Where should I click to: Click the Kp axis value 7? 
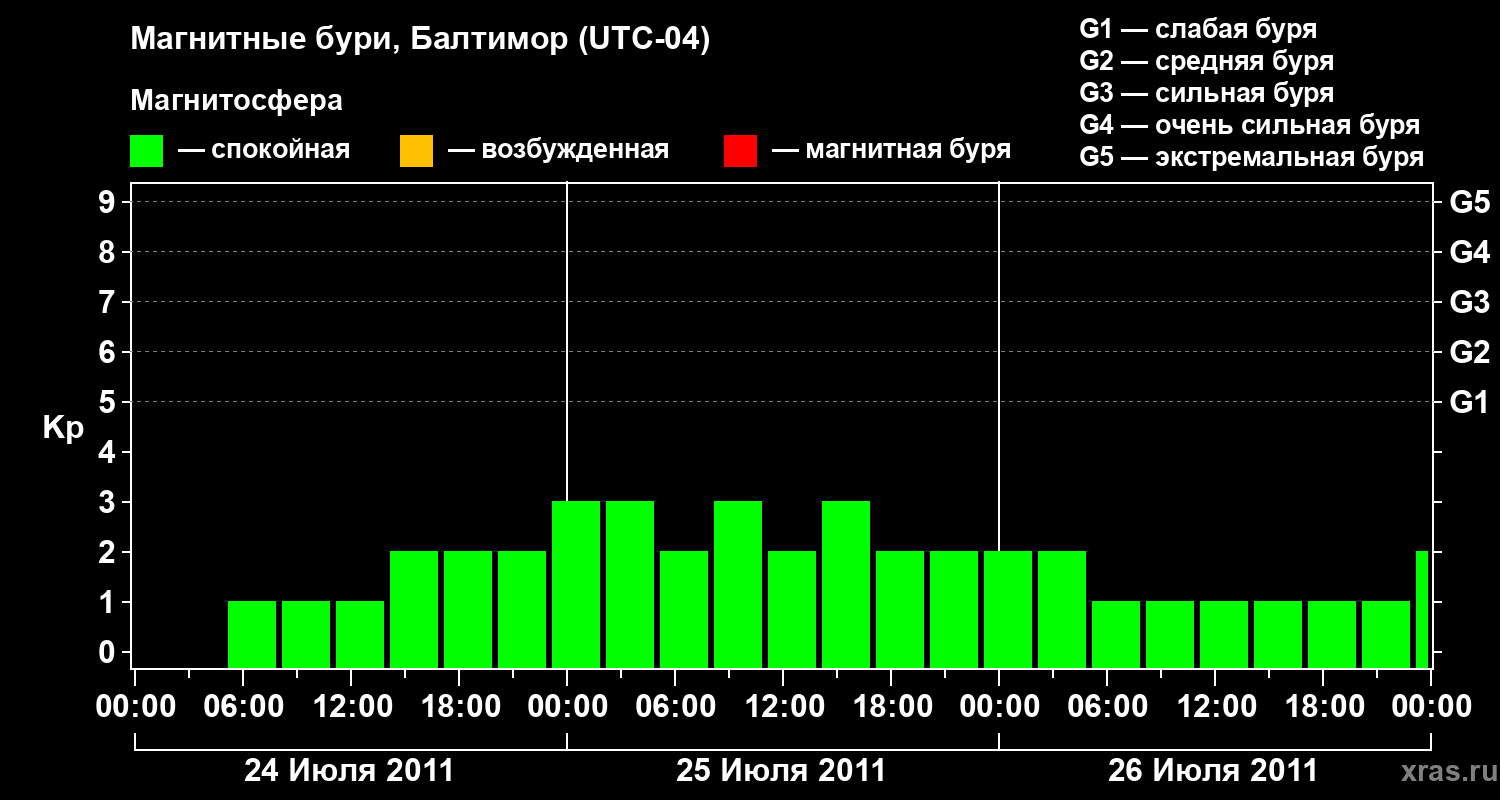tap(109, 302)
